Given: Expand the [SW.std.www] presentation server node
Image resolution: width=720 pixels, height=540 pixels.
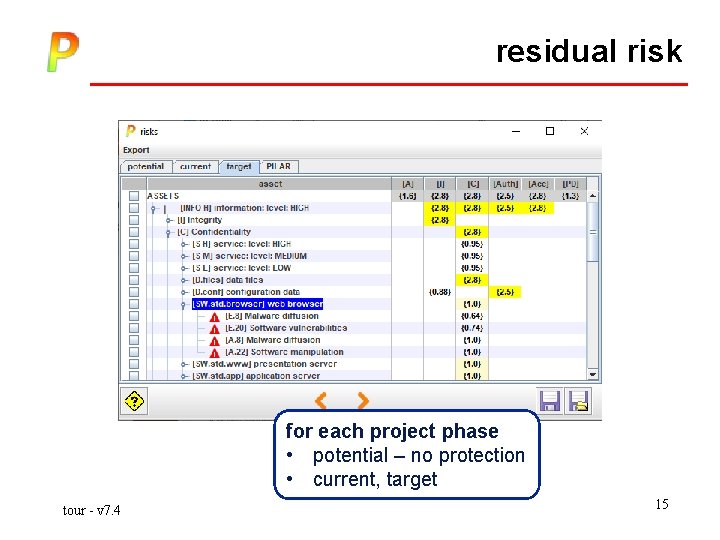Looking at the screenshot, I should click(x=184, y=364).
